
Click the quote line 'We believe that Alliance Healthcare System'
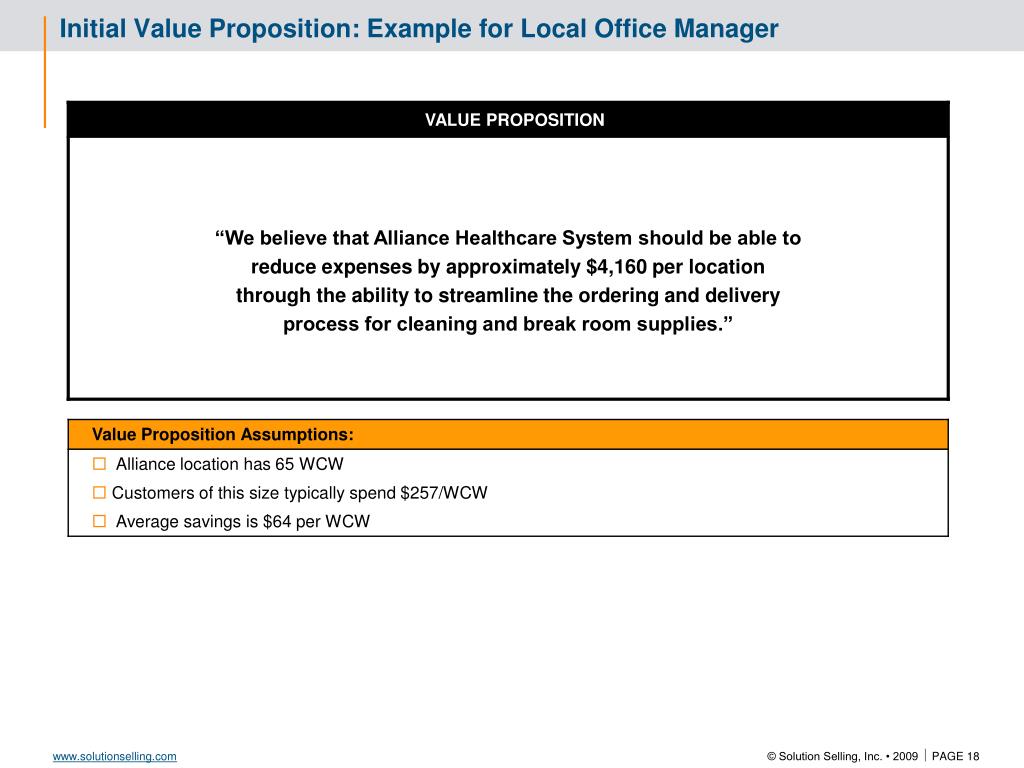point(508,238)
